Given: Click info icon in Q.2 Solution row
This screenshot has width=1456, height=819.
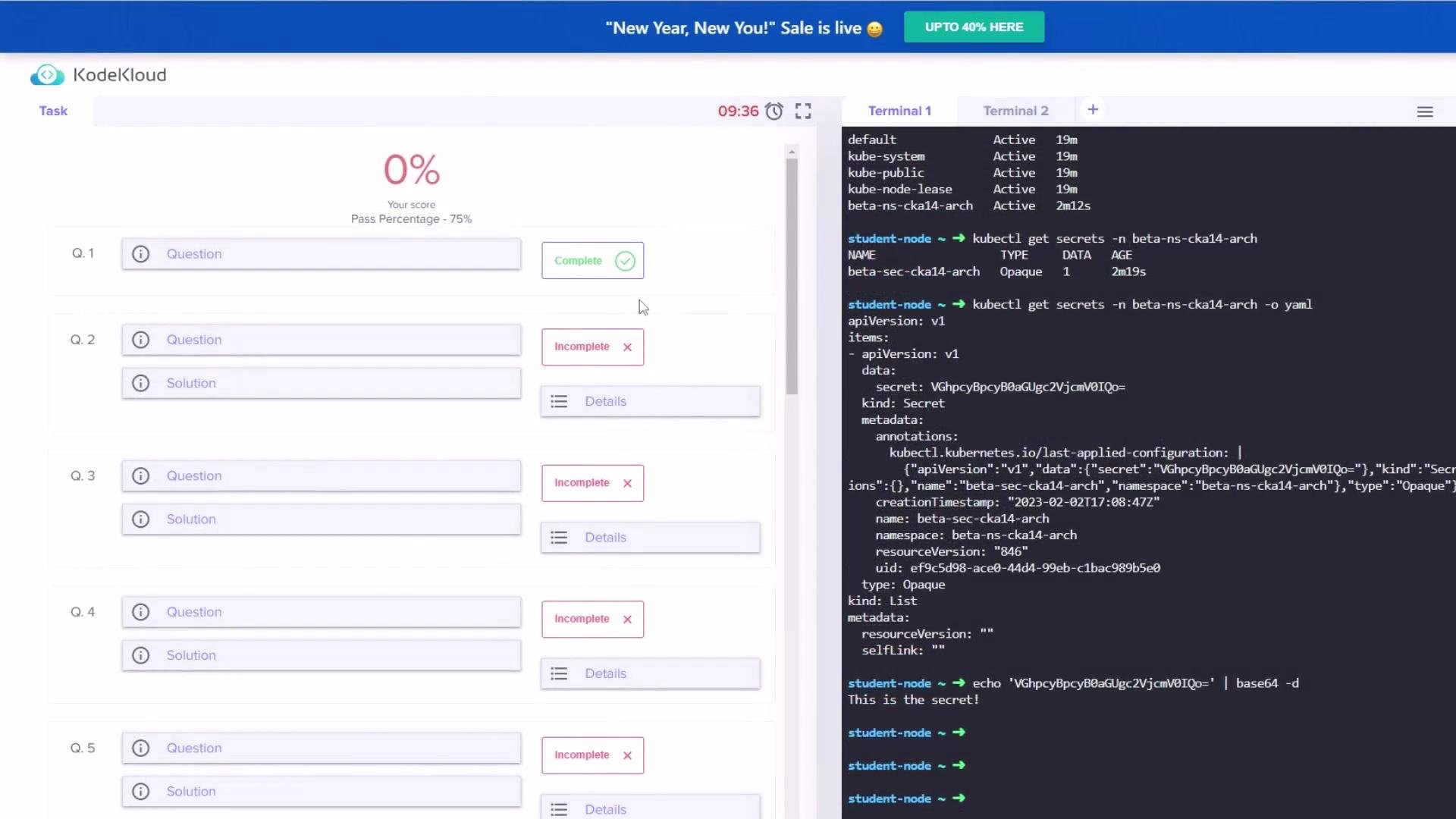Looking at the screenshot, I should (x=141, y=383).
